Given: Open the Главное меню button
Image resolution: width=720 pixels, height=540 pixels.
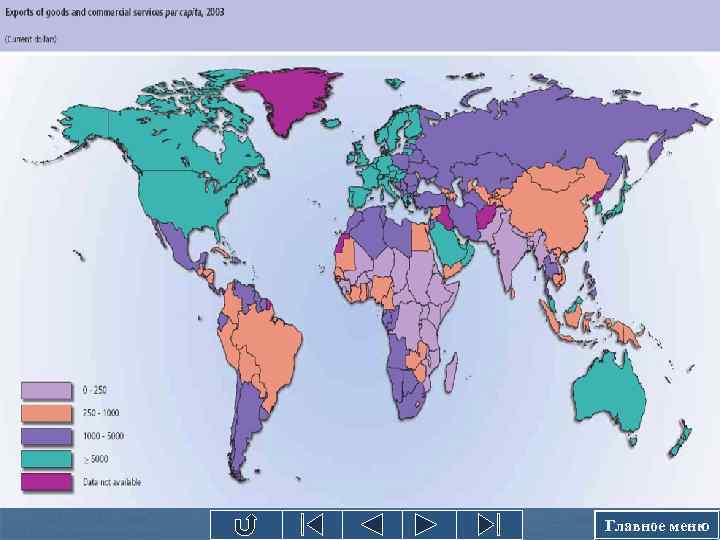Looking at the screenshot, I should (x=657, y=525).
